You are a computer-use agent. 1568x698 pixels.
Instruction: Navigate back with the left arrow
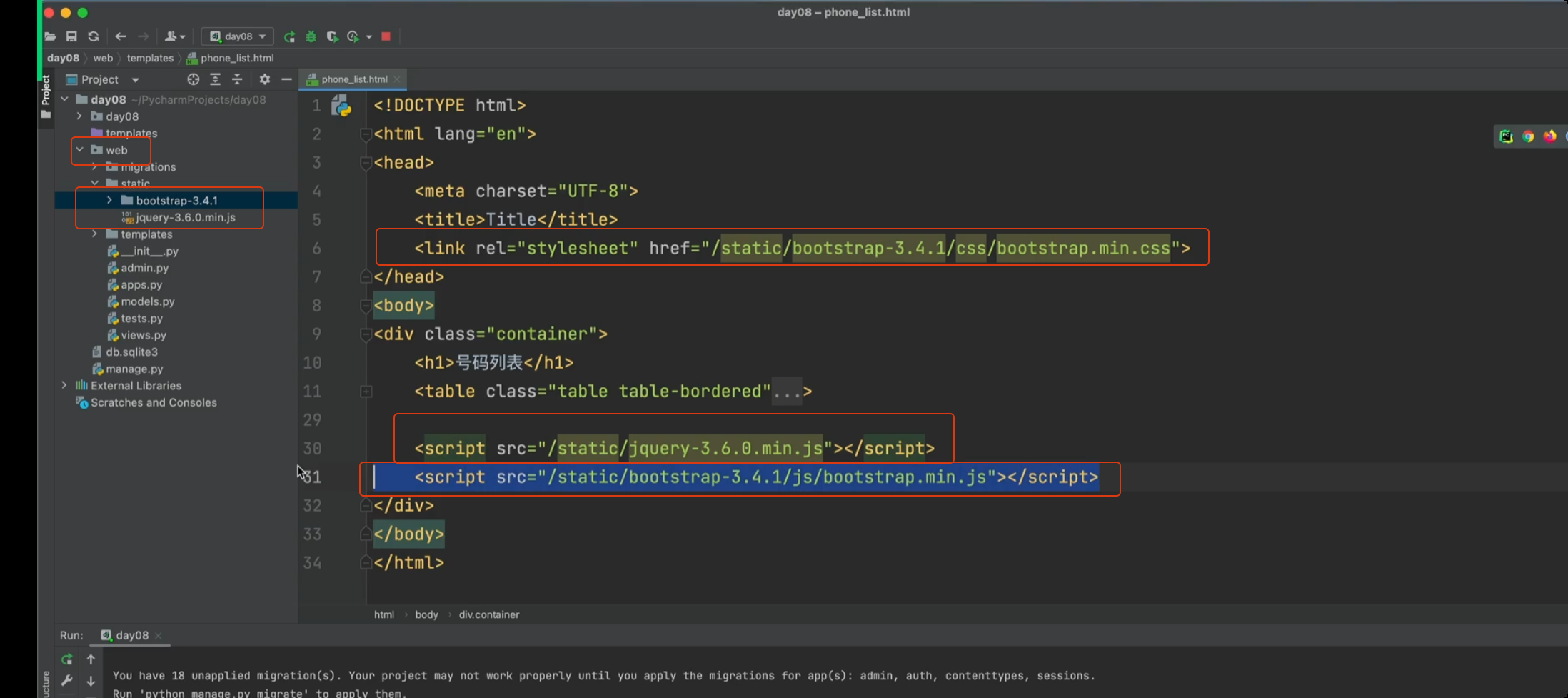tap(121, 36)
